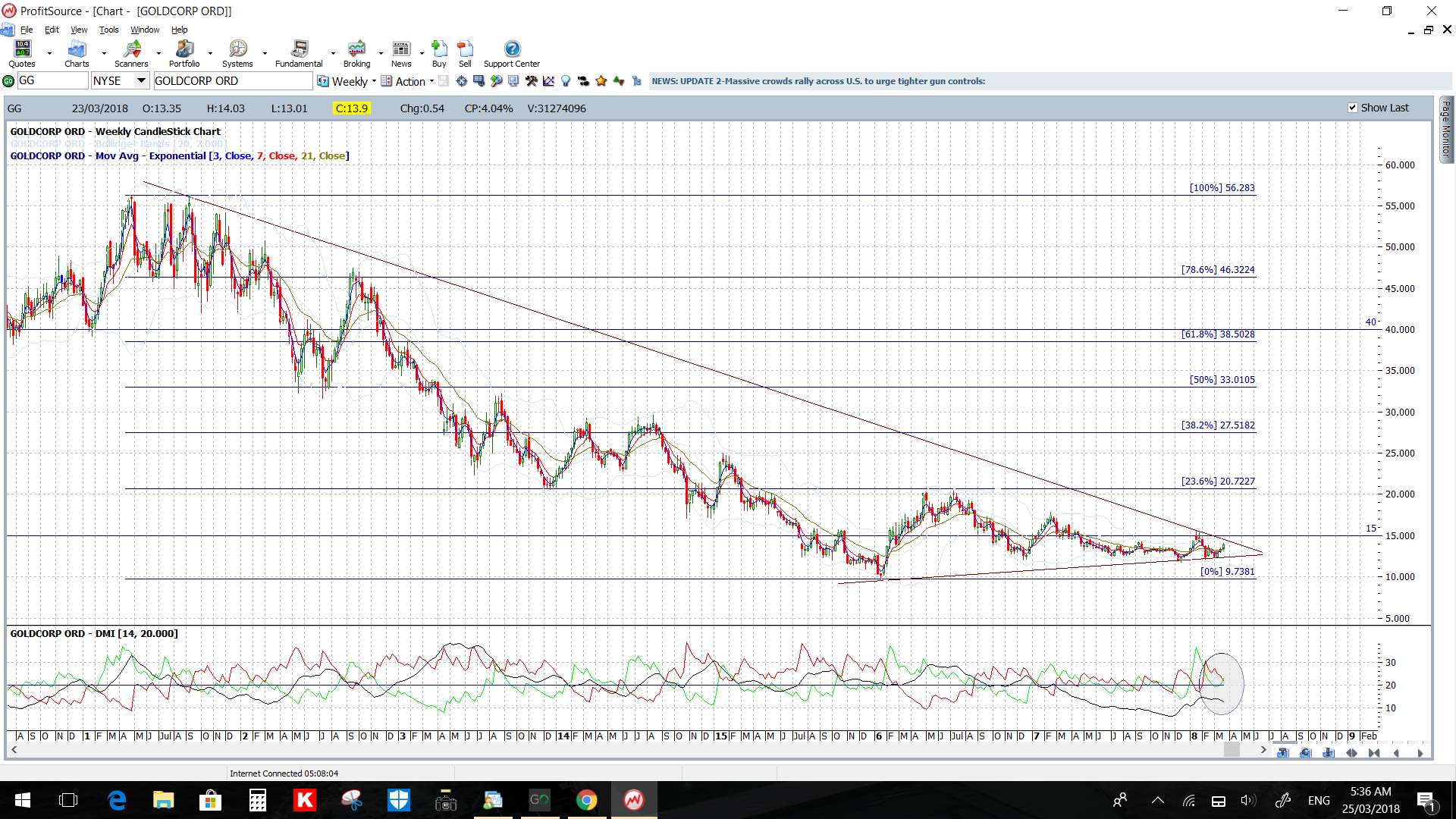This screenshot has width=1456, height=819.
Task: Click the NEWS ticker headline
Action: pyautogui.click(x=818, y=81)
